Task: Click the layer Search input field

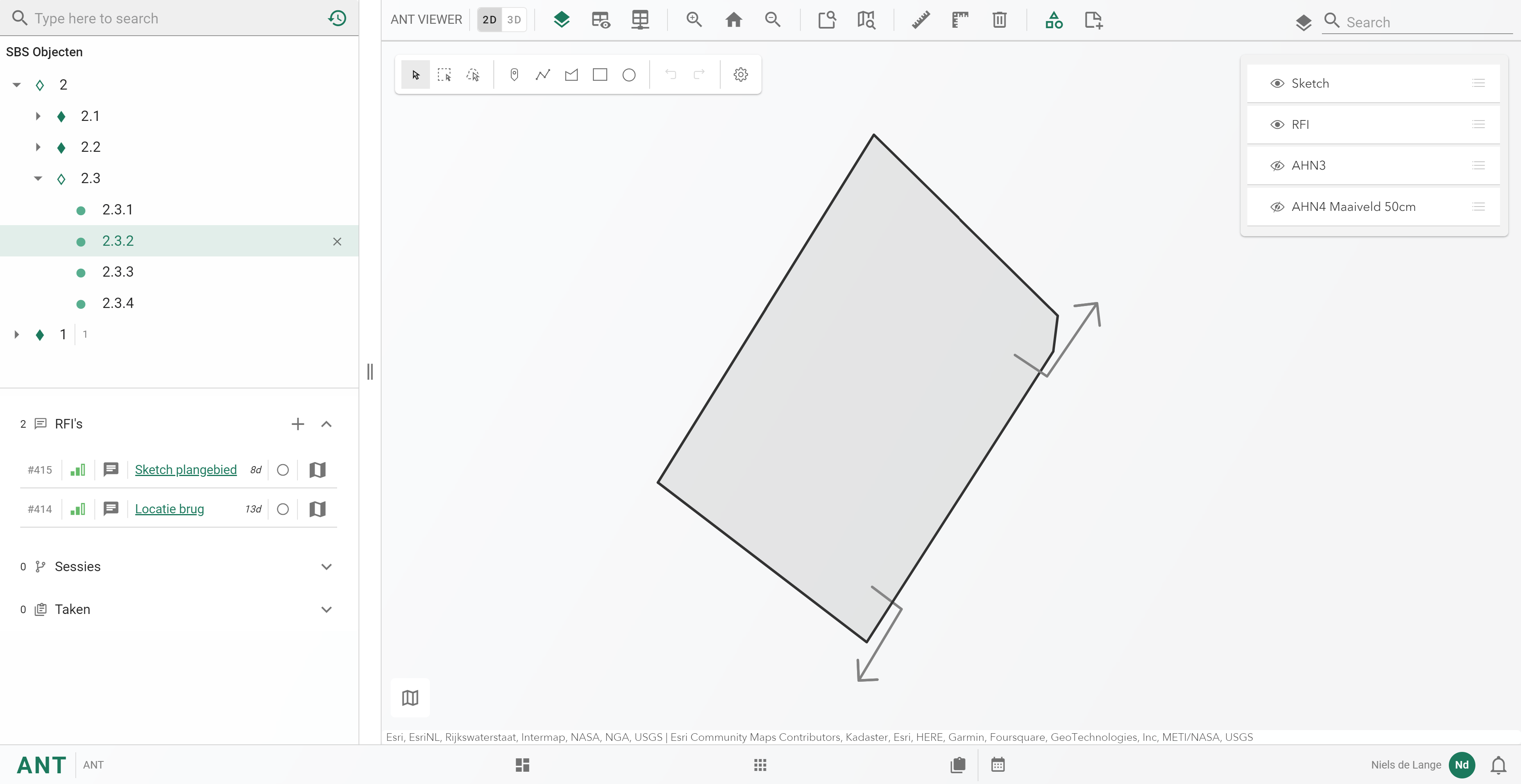Action: [1417, 22]
